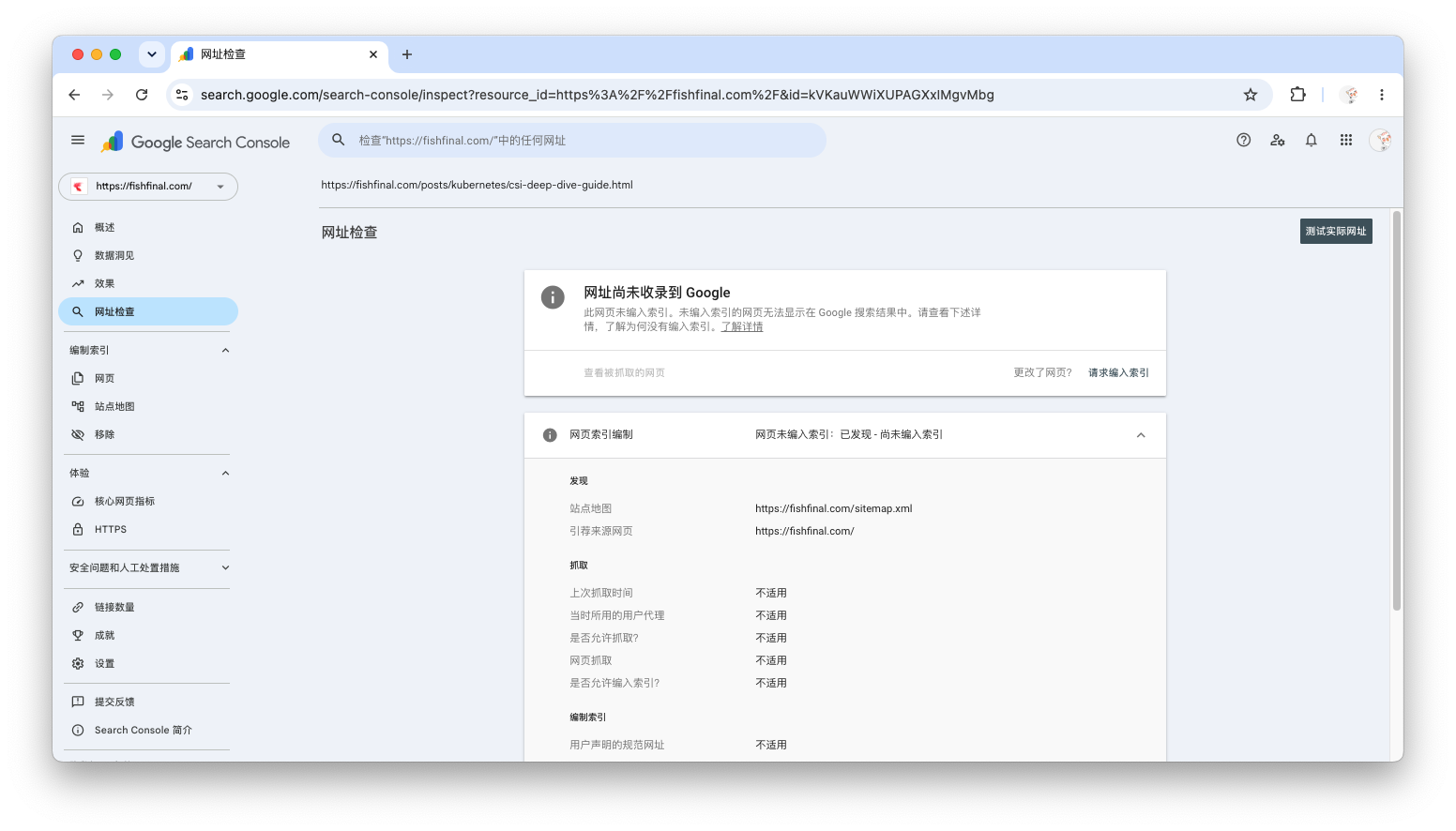
Task: Select 网址检查 in the sidebar
Action: pos(148,312)
